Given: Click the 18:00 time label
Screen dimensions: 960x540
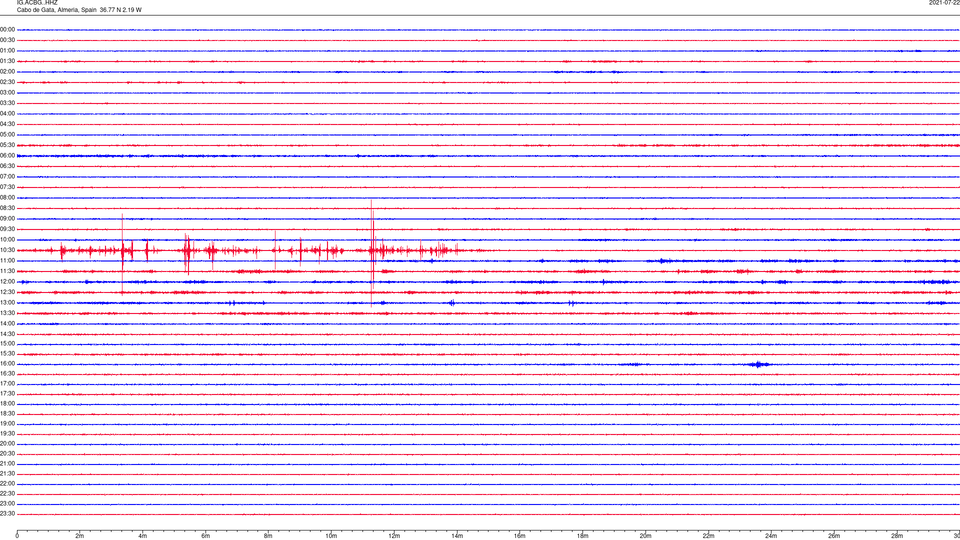Looking at the screenshot, I should [7, 404].
